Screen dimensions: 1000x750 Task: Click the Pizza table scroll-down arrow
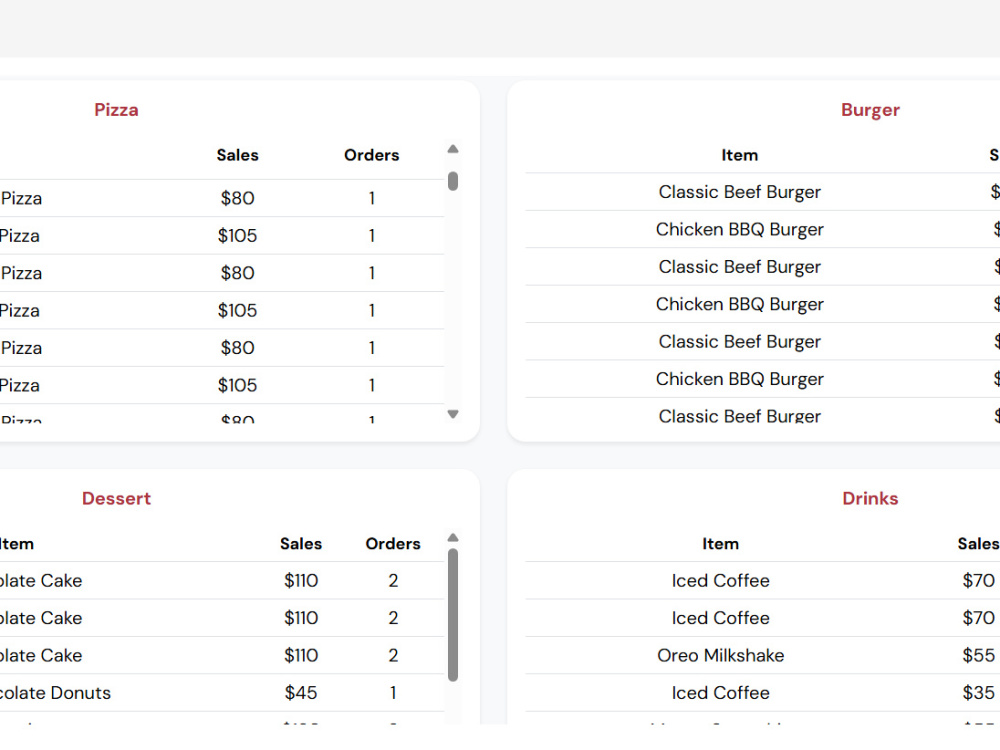click(453, 414)
